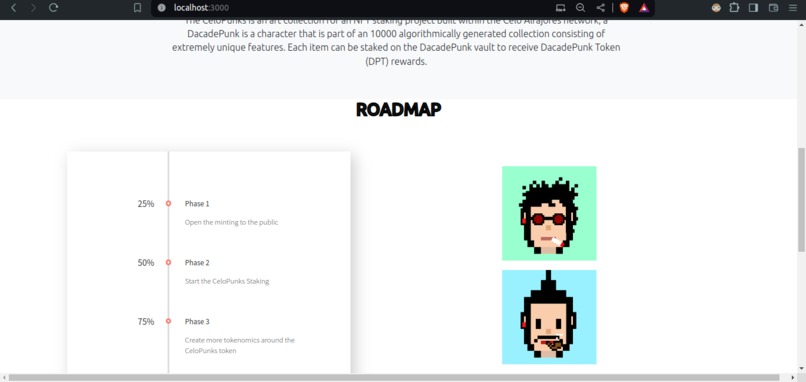
Task: Open Brave Rewards triangle icon
Action: [x=644, y=8]
